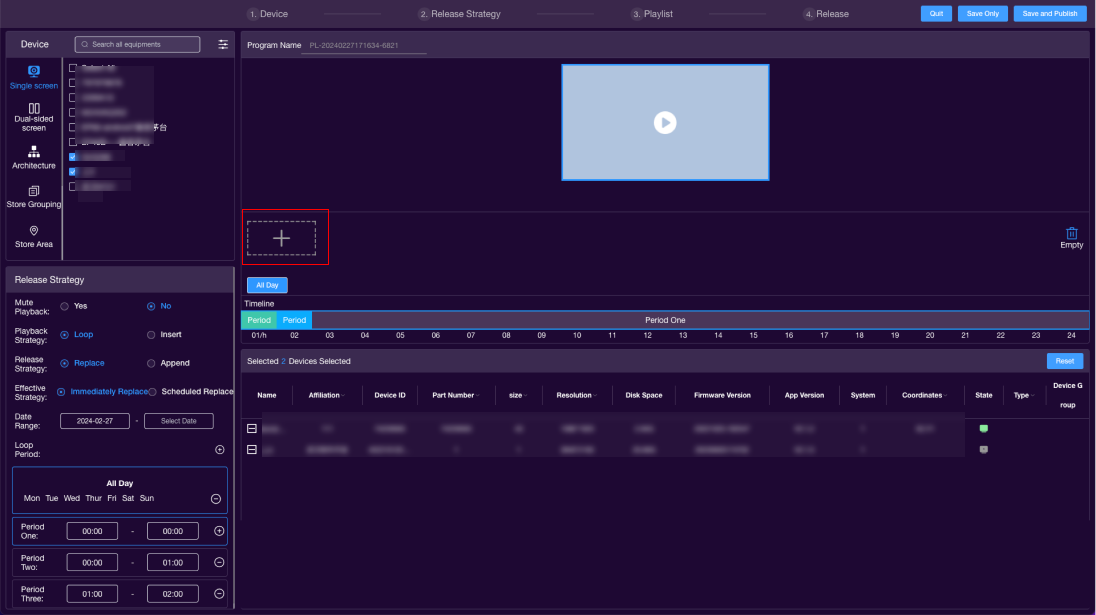This screenshot has height=615, width=1096.
Task: Remove the second selected device row
Action: (252, 449)
